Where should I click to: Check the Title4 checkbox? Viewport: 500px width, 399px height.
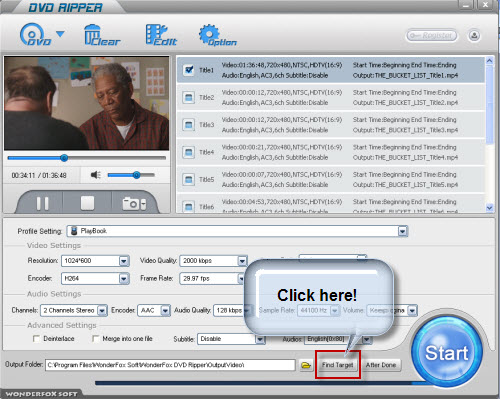click(189, 152)
